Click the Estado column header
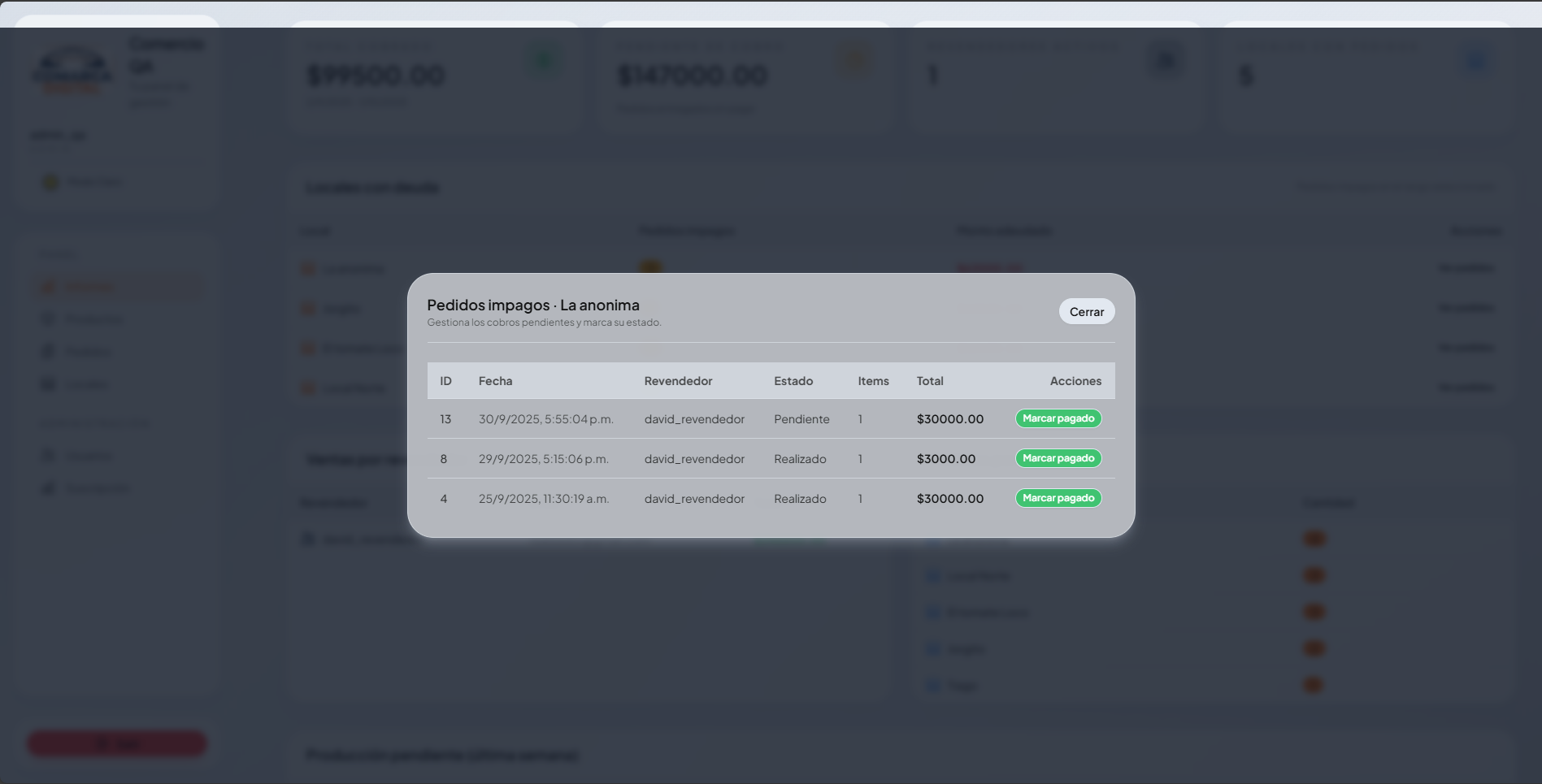This screenshot has height=784, width=1542. [x=793, y=381]
